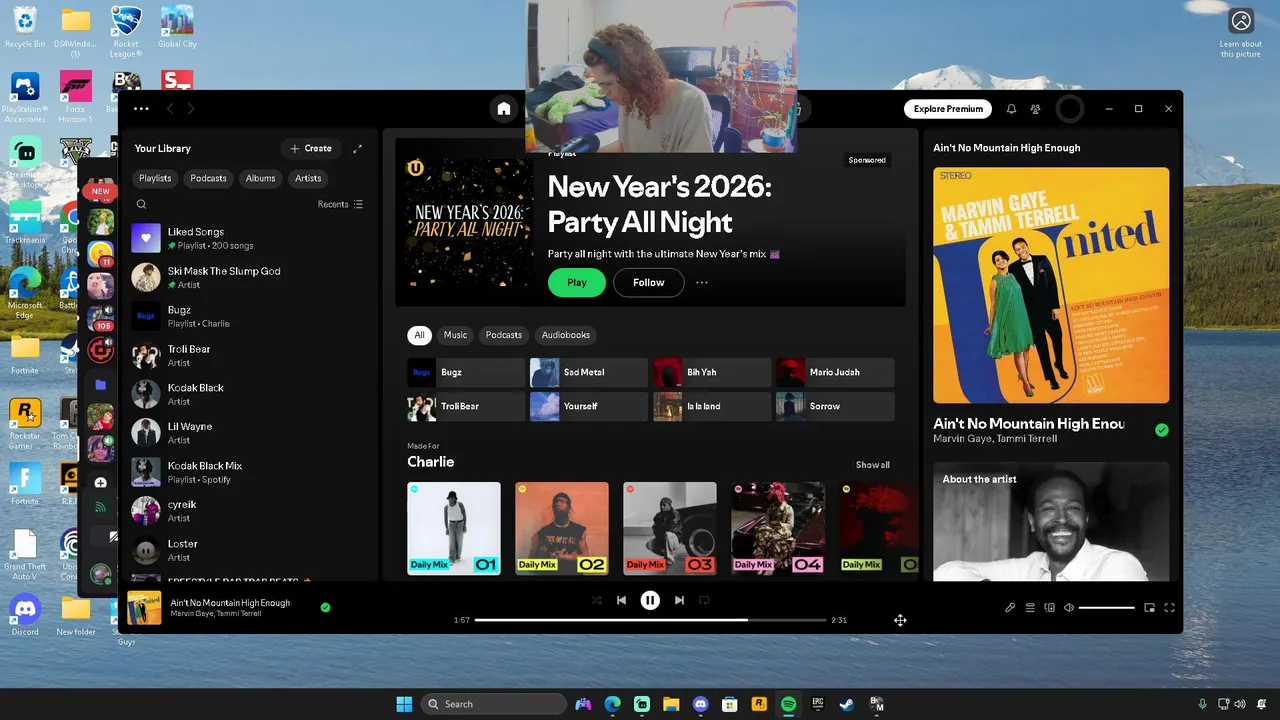The width and height of the screenshot is (1280, 720).
Task: Go to Spotify Home icon
Action: (504, 109)
